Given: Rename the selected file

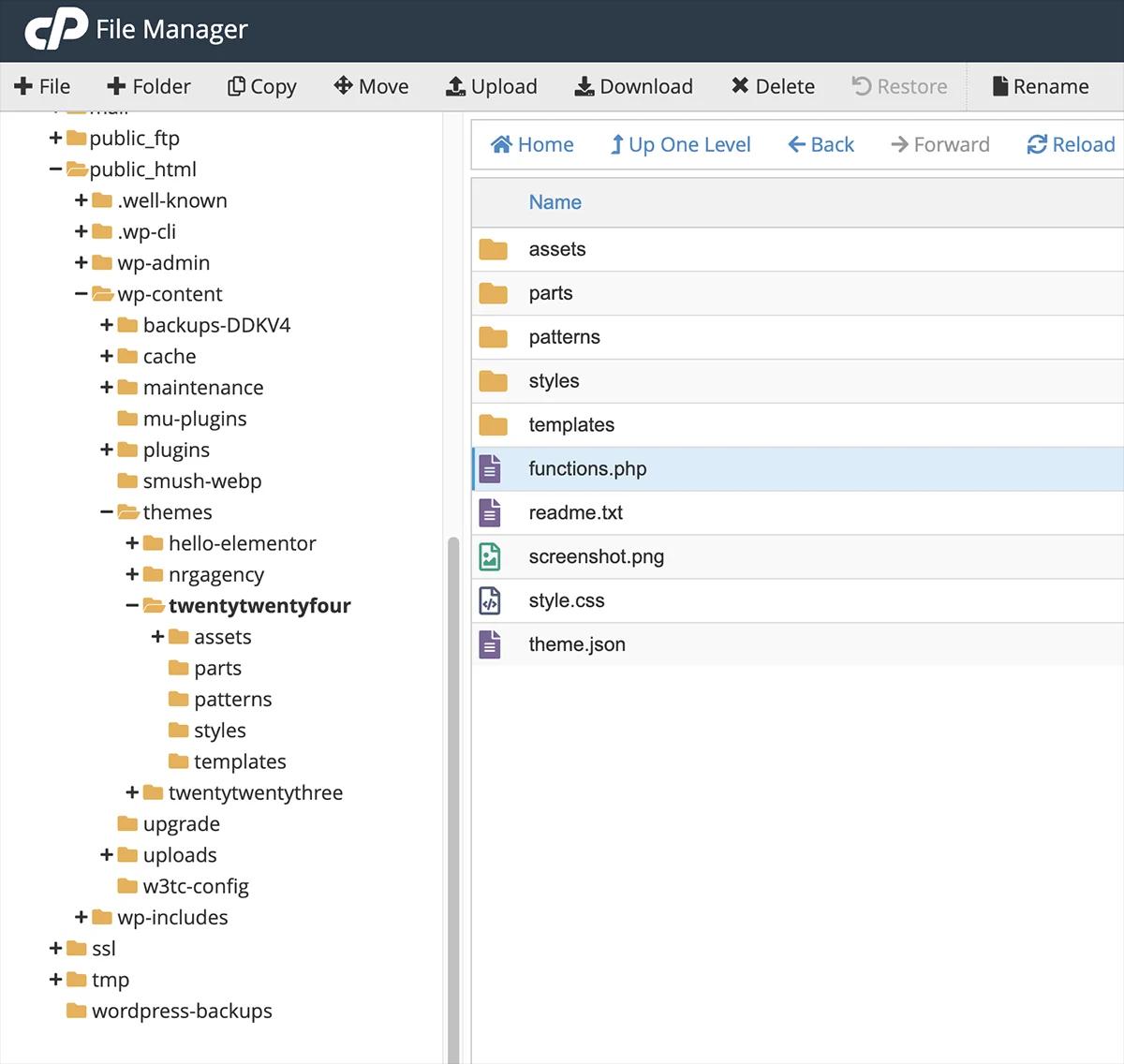Looking at the screenshot, I should pyautogui.click(x=1040, y=86).
